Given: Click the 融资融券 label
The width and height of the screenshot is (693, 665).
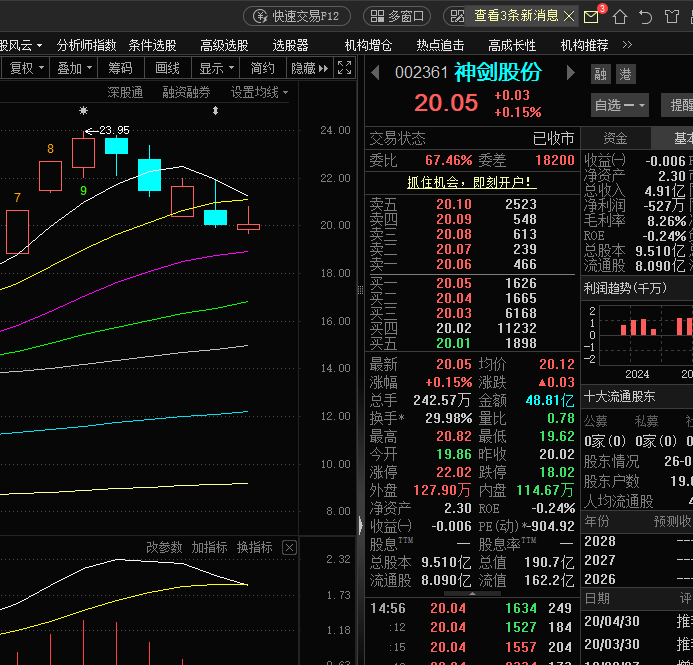Looking at the screenshot, I should click(x=186, y=92).
